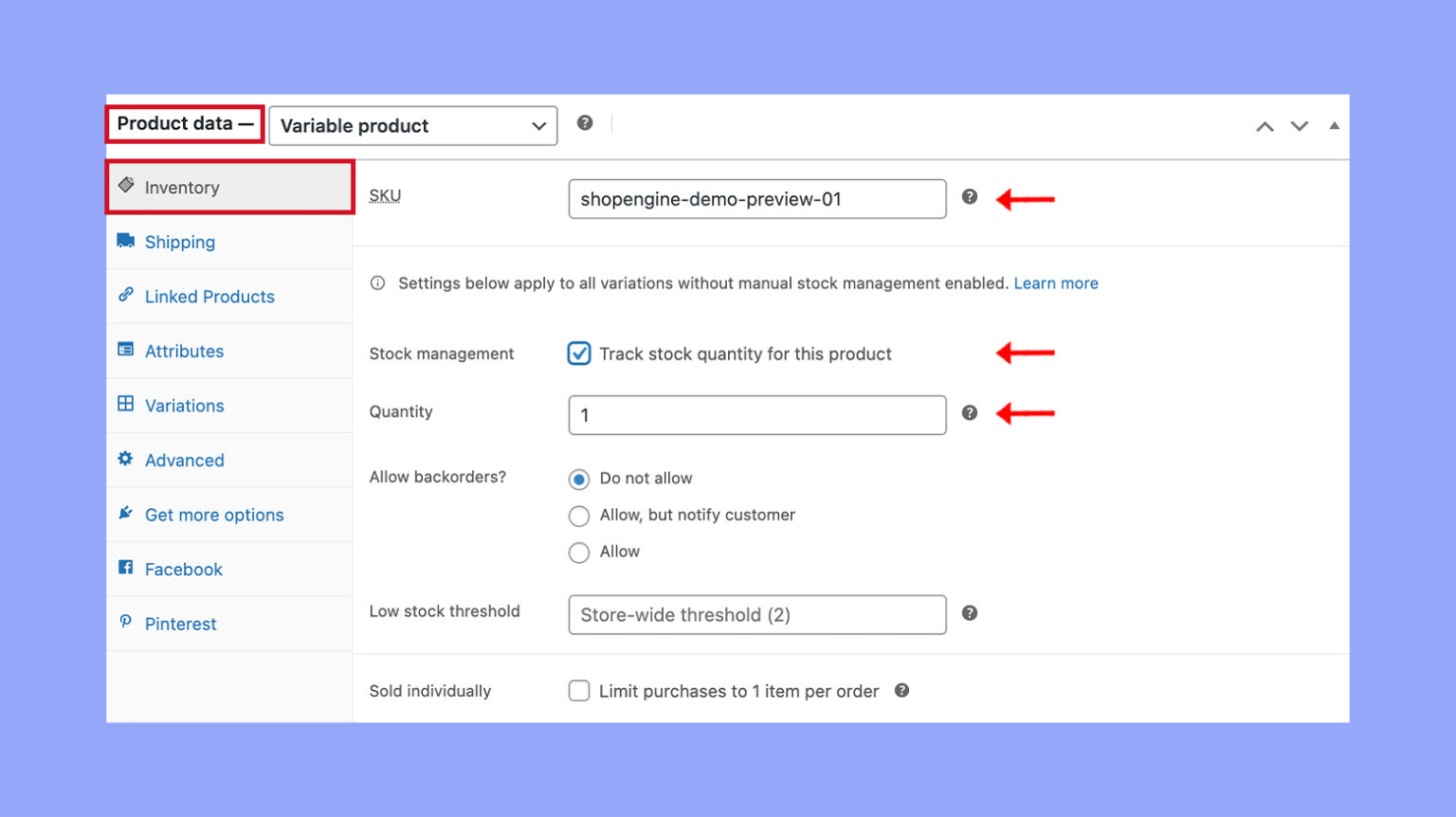This screenshot has height=817, width=1456.
Task: Click the downward chevron to reorder panel
Action: (x=1299, y=125)
